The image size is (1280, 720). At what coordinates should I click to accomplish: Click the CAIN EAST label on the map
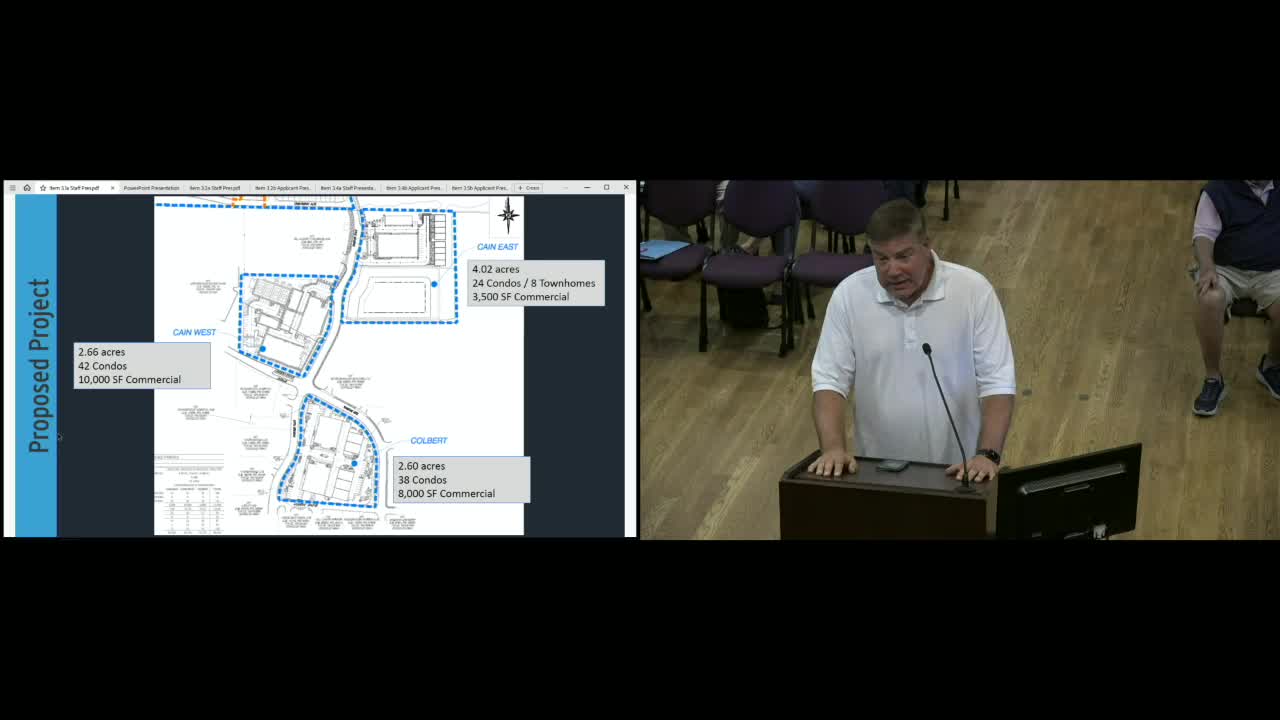tap(497, 247)
